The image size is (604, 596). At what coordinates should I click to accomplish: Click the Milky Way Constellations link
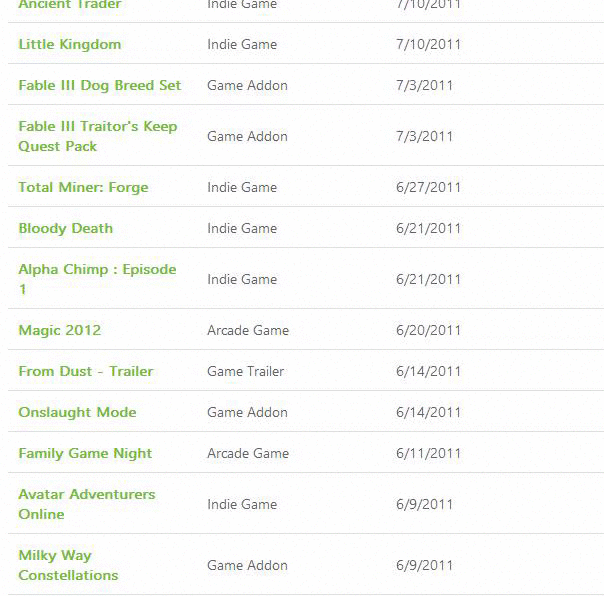tap(68, 566)
